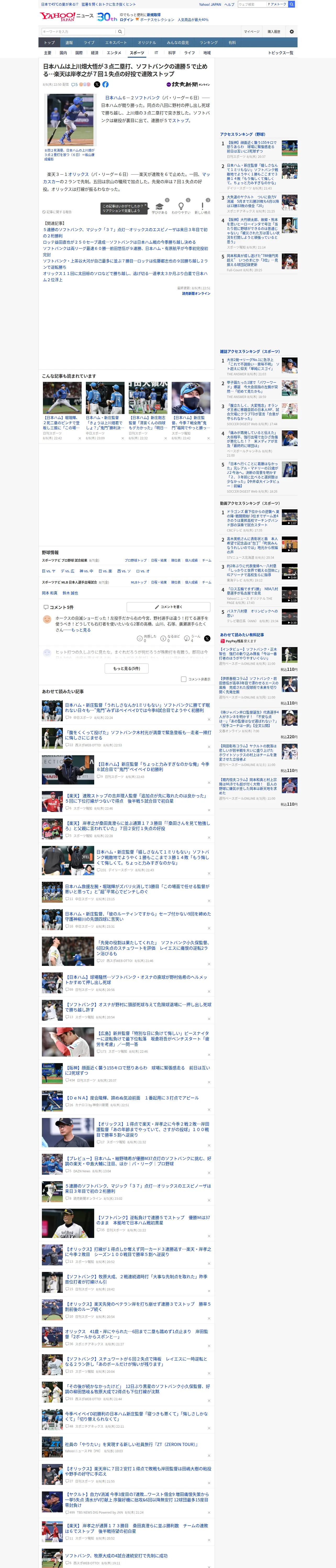Click the 読売新聞オンライン link below the article
The height and width of the screenshot is (1568, 336).
[x=196, y=293]
